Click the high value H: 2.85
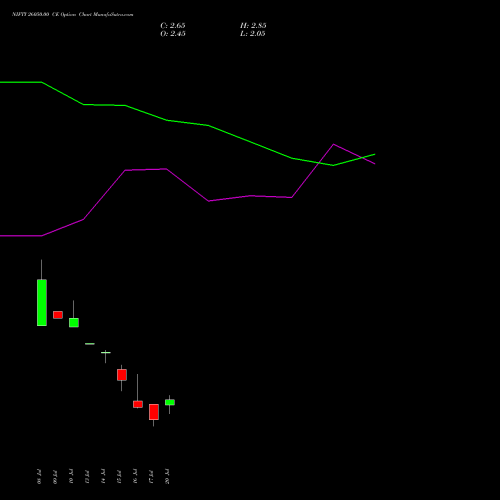 (x=253, y=26)
